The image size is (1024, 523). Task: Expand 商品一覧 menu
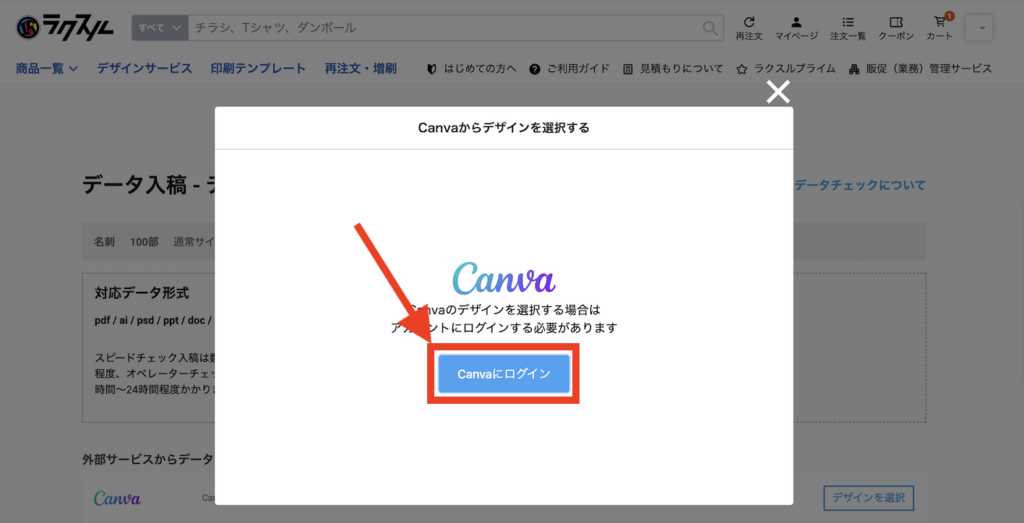[47, 69]
